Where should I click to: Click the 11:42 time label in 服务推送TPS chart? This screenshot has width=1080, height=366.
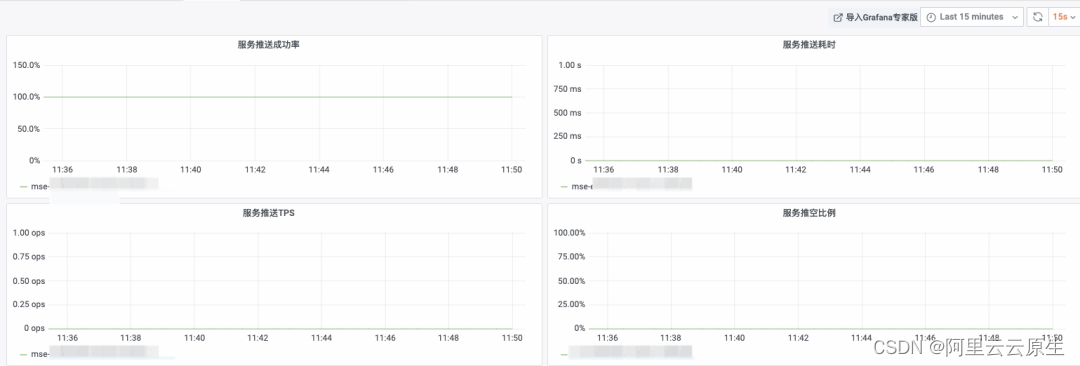pos(258,338)
